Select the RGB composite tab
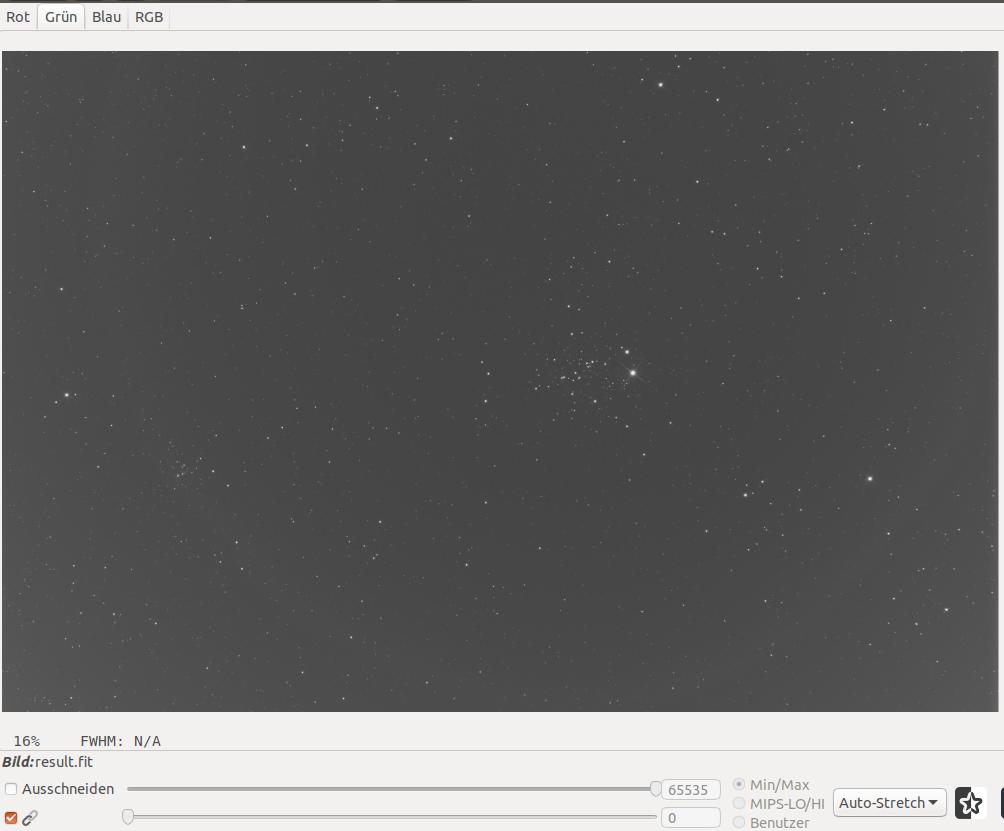1004x831 pixels. [x=149, y=17]
